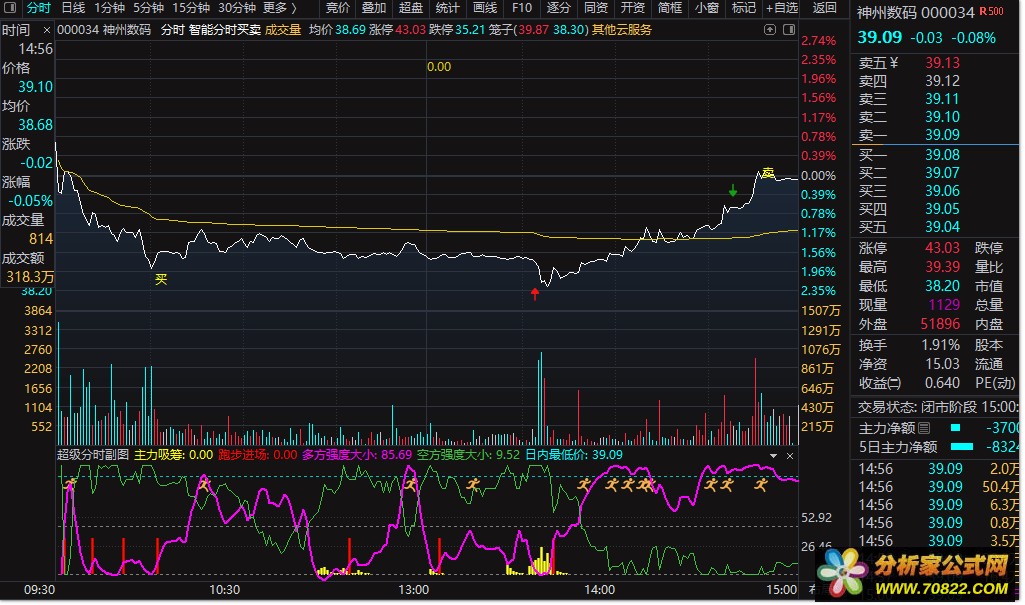Image resolution: width=1025 pixels, height=605 pixels.
Task: Click the 返回 back button
Action: point(825,8)
